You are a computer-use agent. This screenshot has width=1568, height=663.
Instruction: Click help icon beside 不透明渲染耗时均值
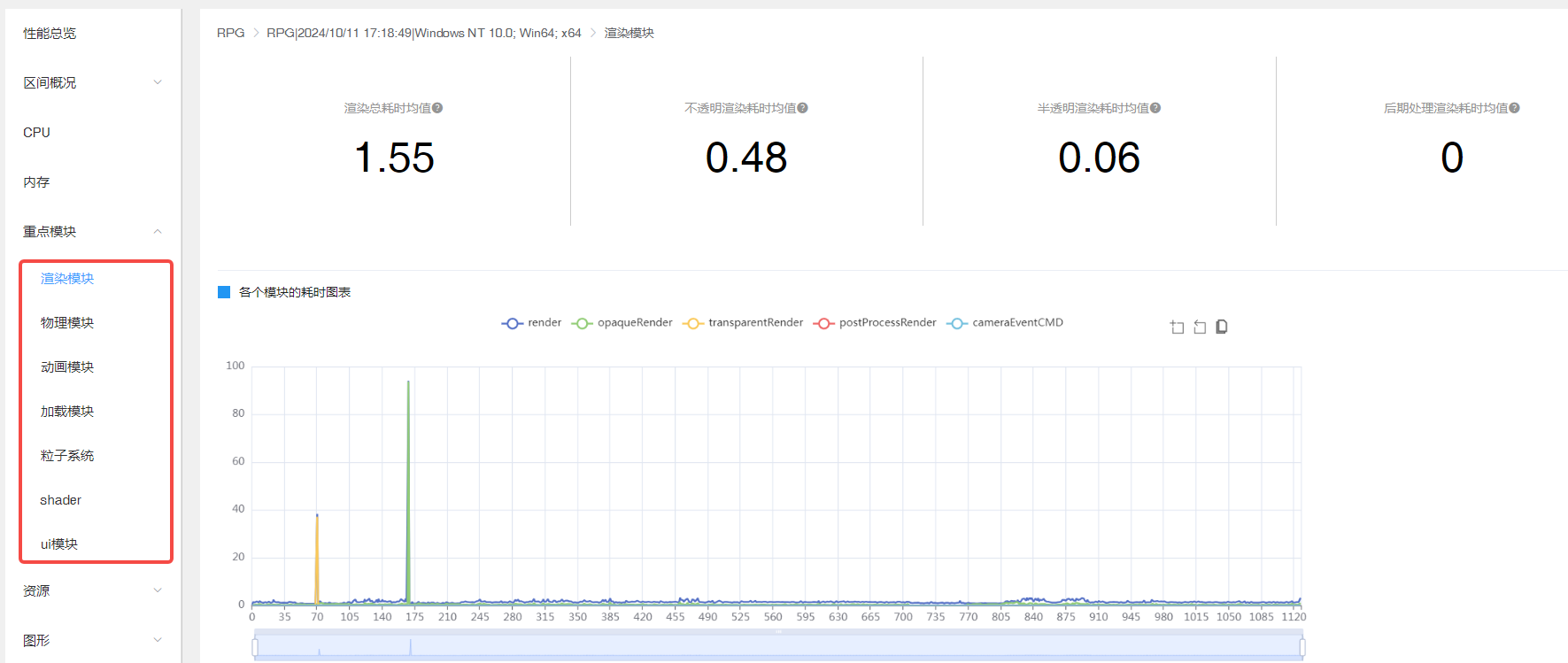tap(802, 108)
